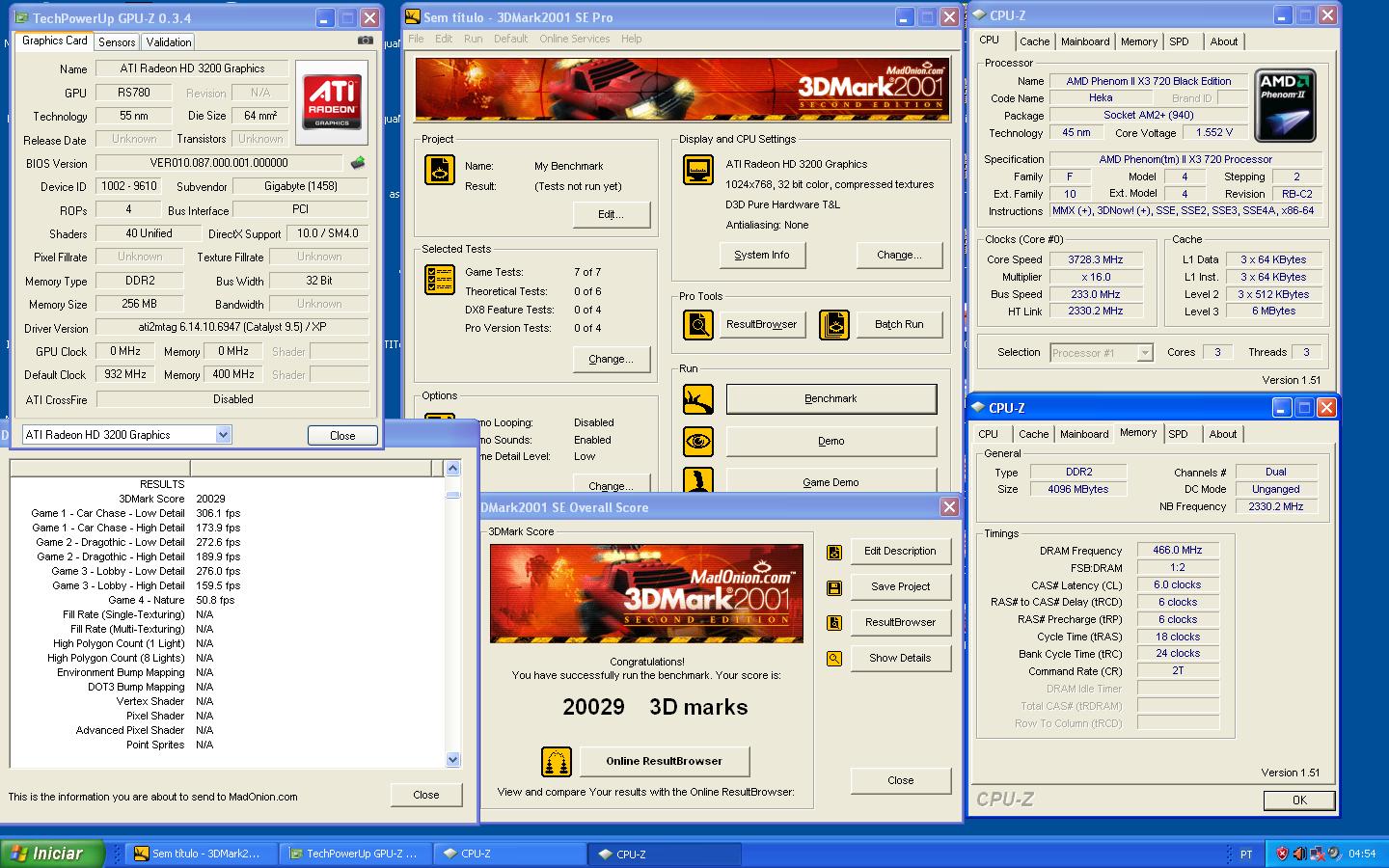The image size is (1389, 868).
Task: Open the GPU selection dropdown in GPU-Z
Action: pos(223,435)
